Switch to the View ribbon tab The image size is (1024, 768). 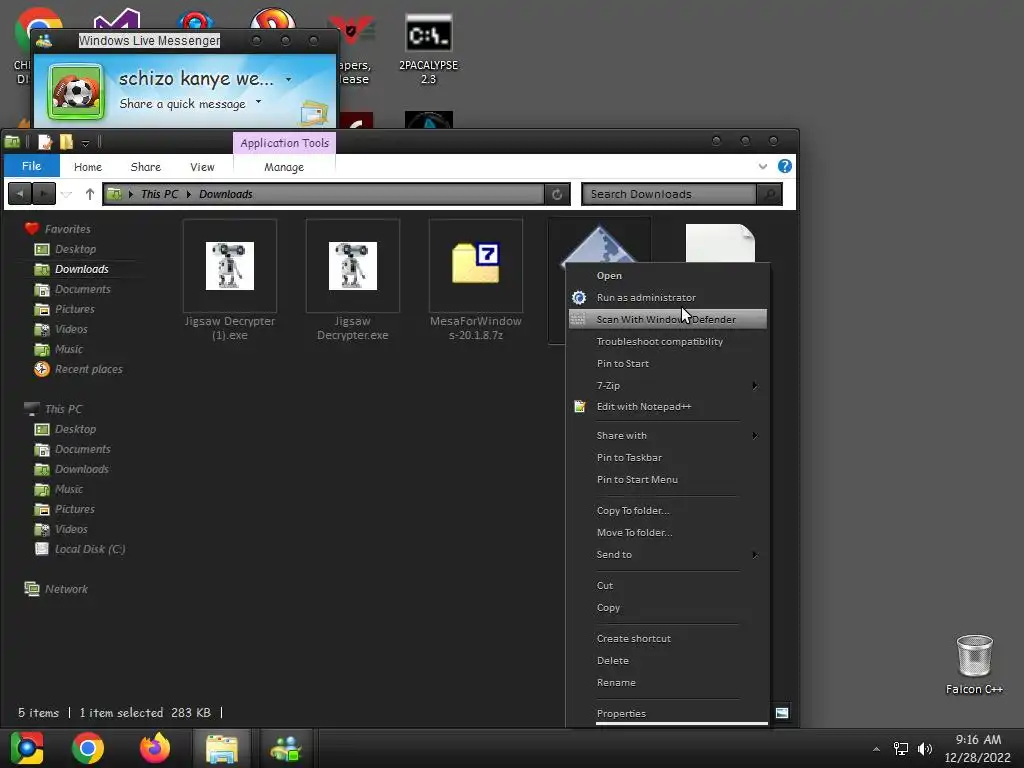(x=202, y=167)
